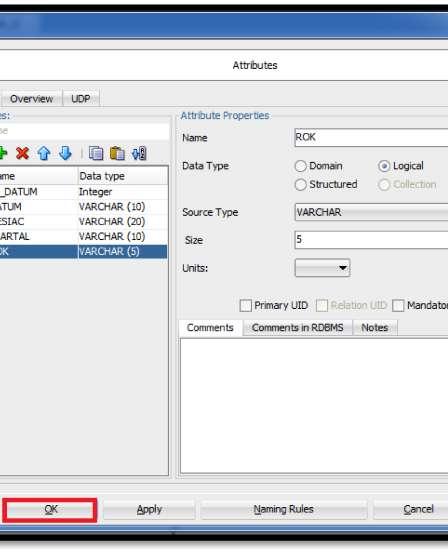Screen dimensions: 448x553
Task: Toggle the Mandatory checkbox
Action: [x=398, y=305]
